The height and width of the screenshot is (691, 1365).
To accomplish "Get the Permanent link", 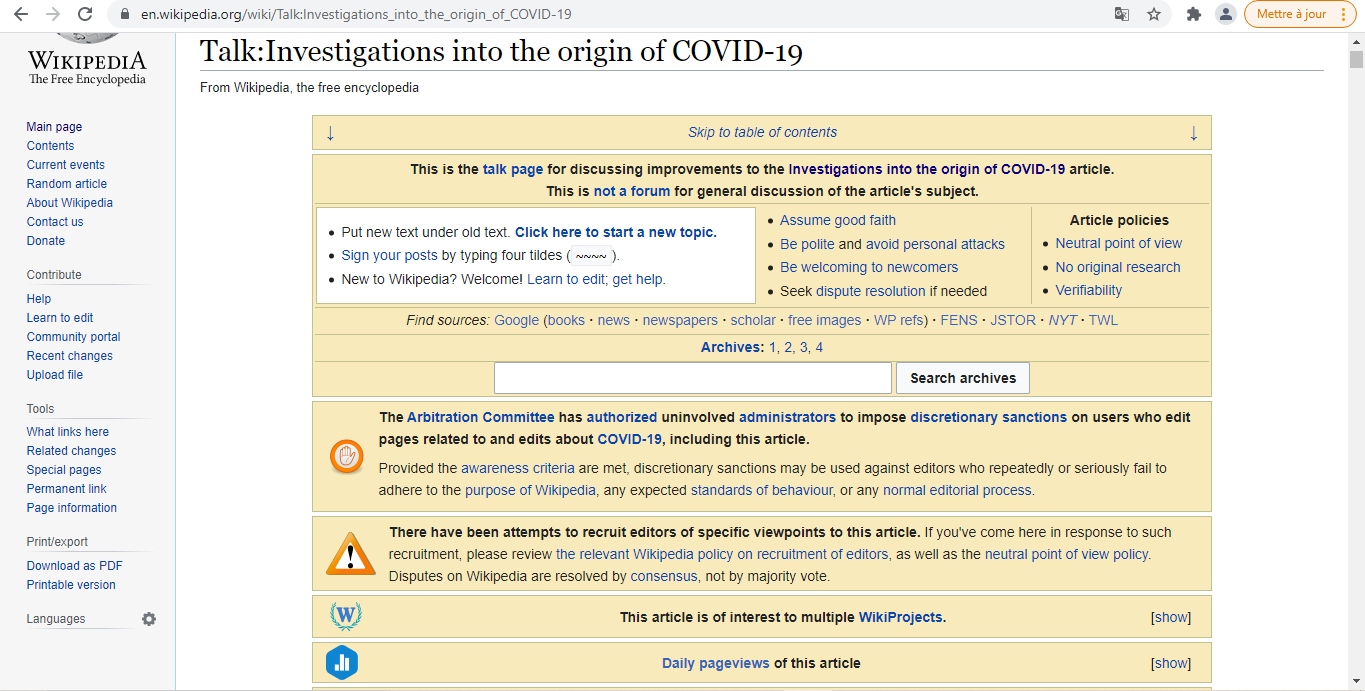I will click(67, 489).
